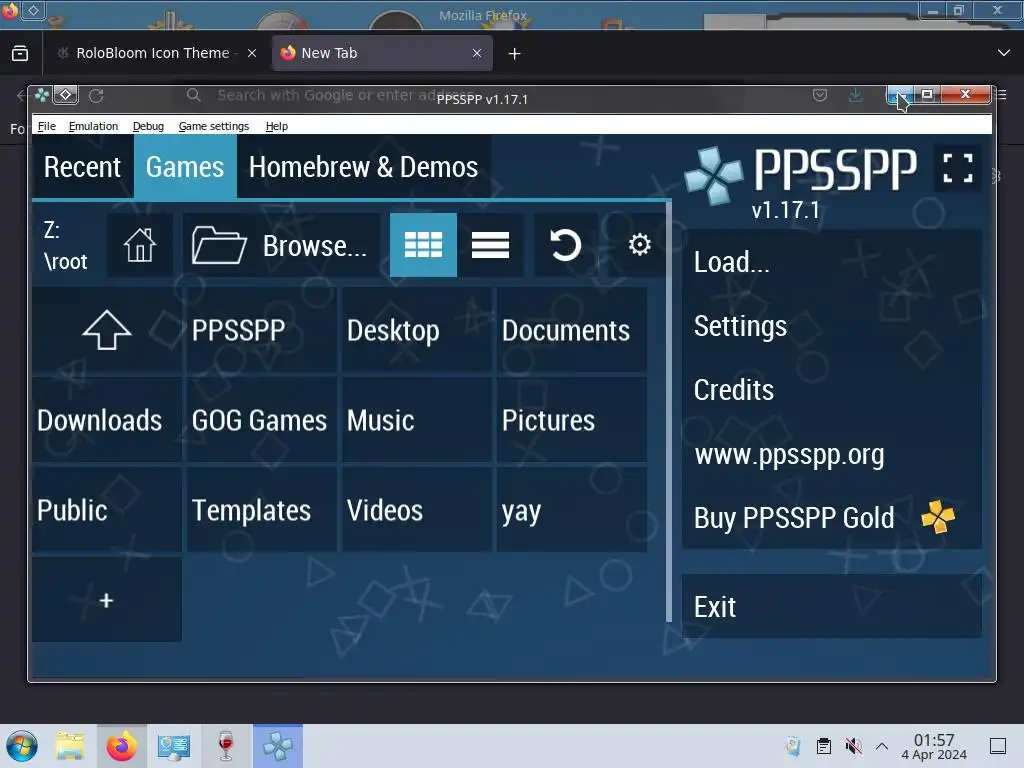The image size is (1024, 768).
Task: Open the Game settings menu
Action: tap(214, 126)
